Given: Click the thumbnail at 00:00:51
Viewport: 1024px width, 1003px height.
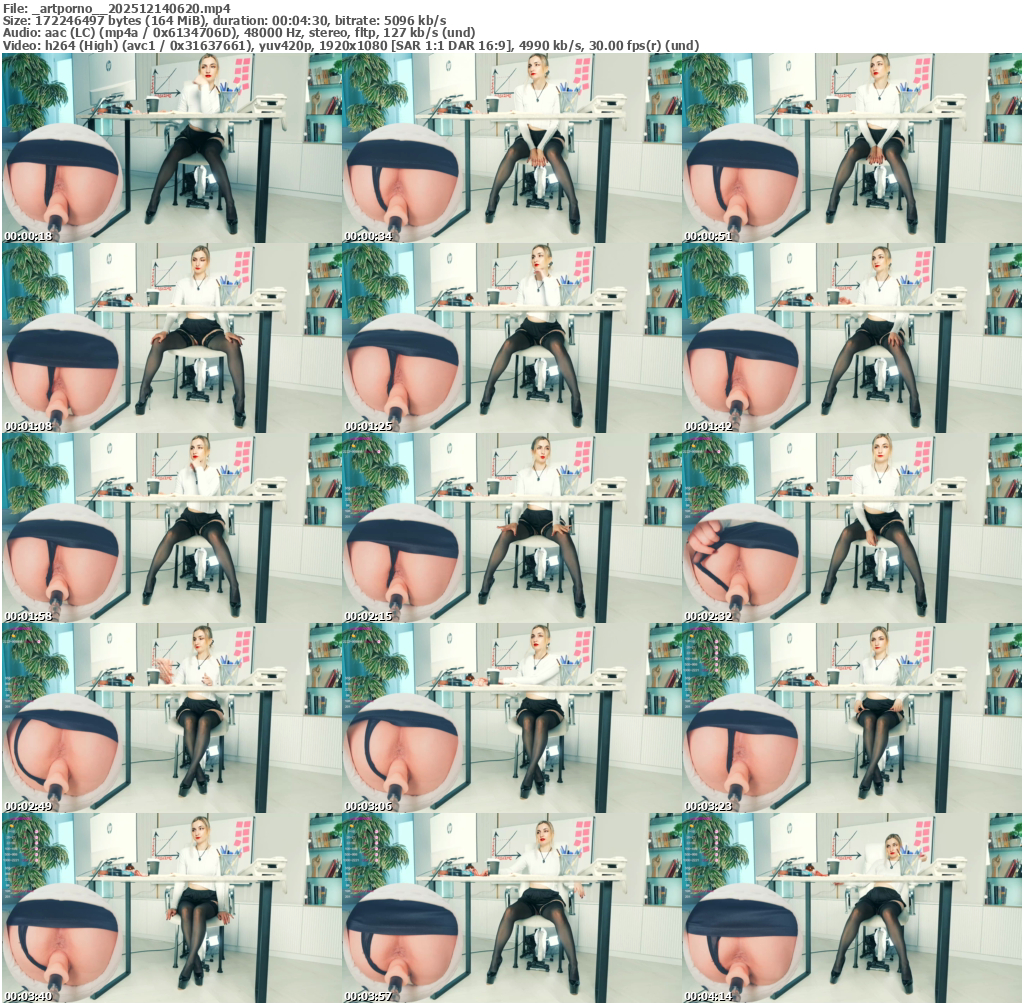Looking at the screenshot, I should tap(852, 148).
